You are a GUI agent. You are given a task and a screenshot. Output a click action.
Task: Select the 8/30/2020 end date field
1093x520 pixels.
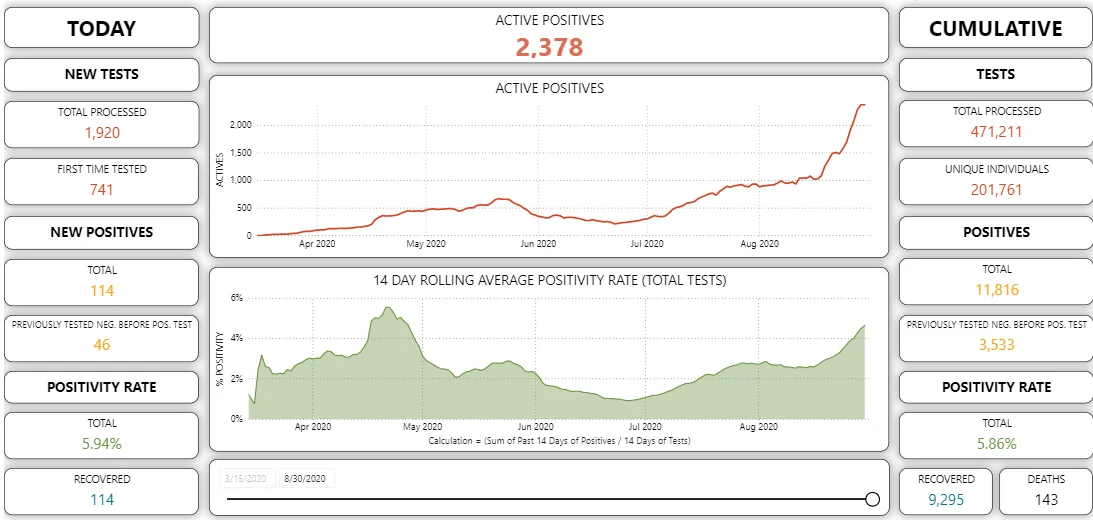(307, 479)
